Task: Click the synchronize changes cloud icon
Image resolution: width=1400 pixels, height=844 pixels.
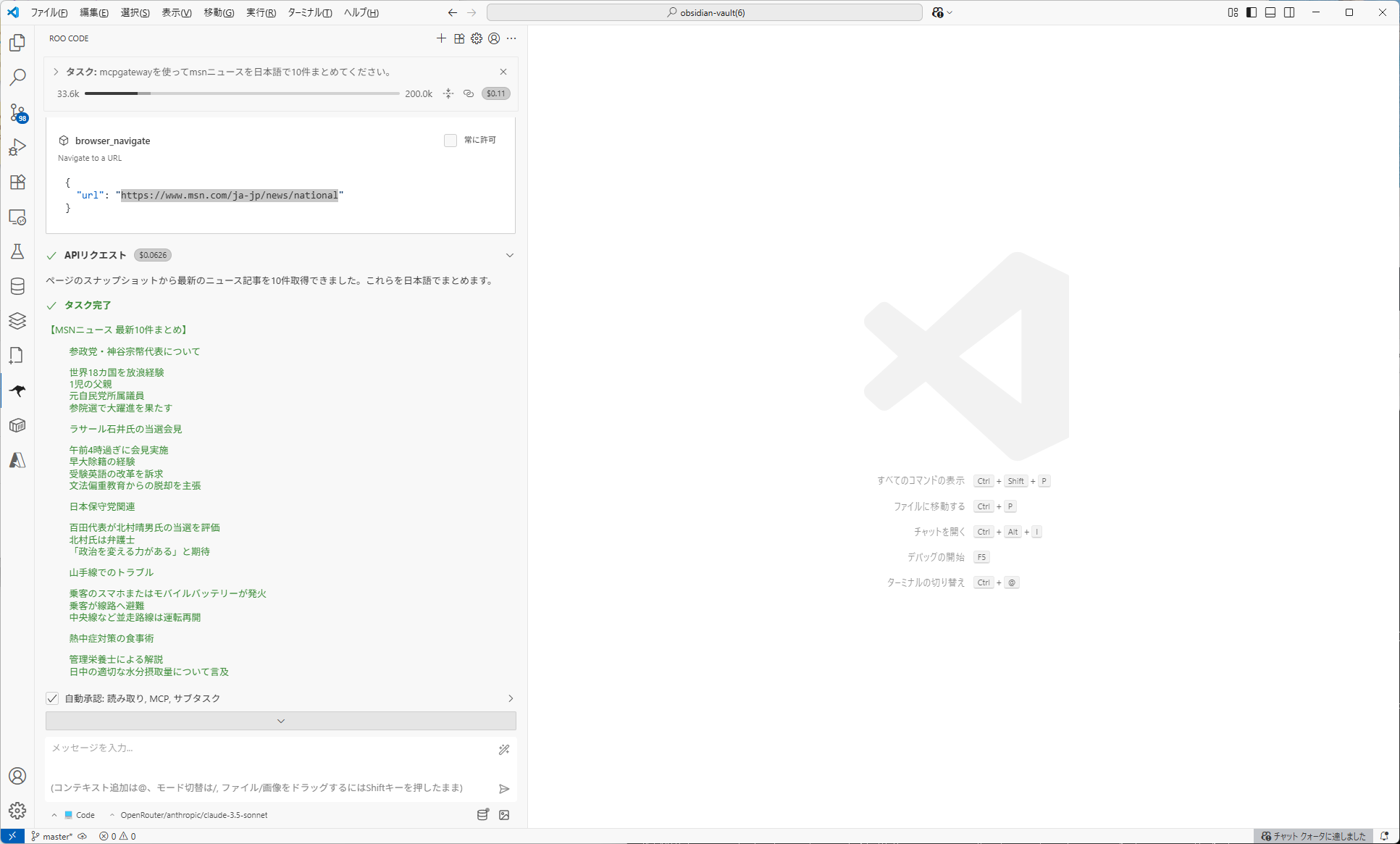Action: 83,836
